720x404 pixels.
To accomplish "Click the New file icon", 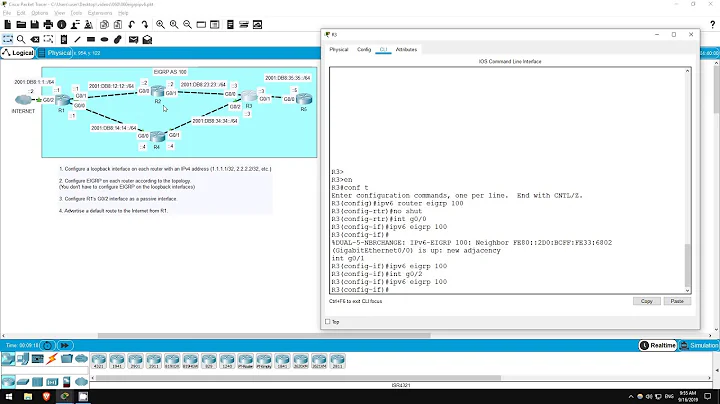I will [7, 24].
